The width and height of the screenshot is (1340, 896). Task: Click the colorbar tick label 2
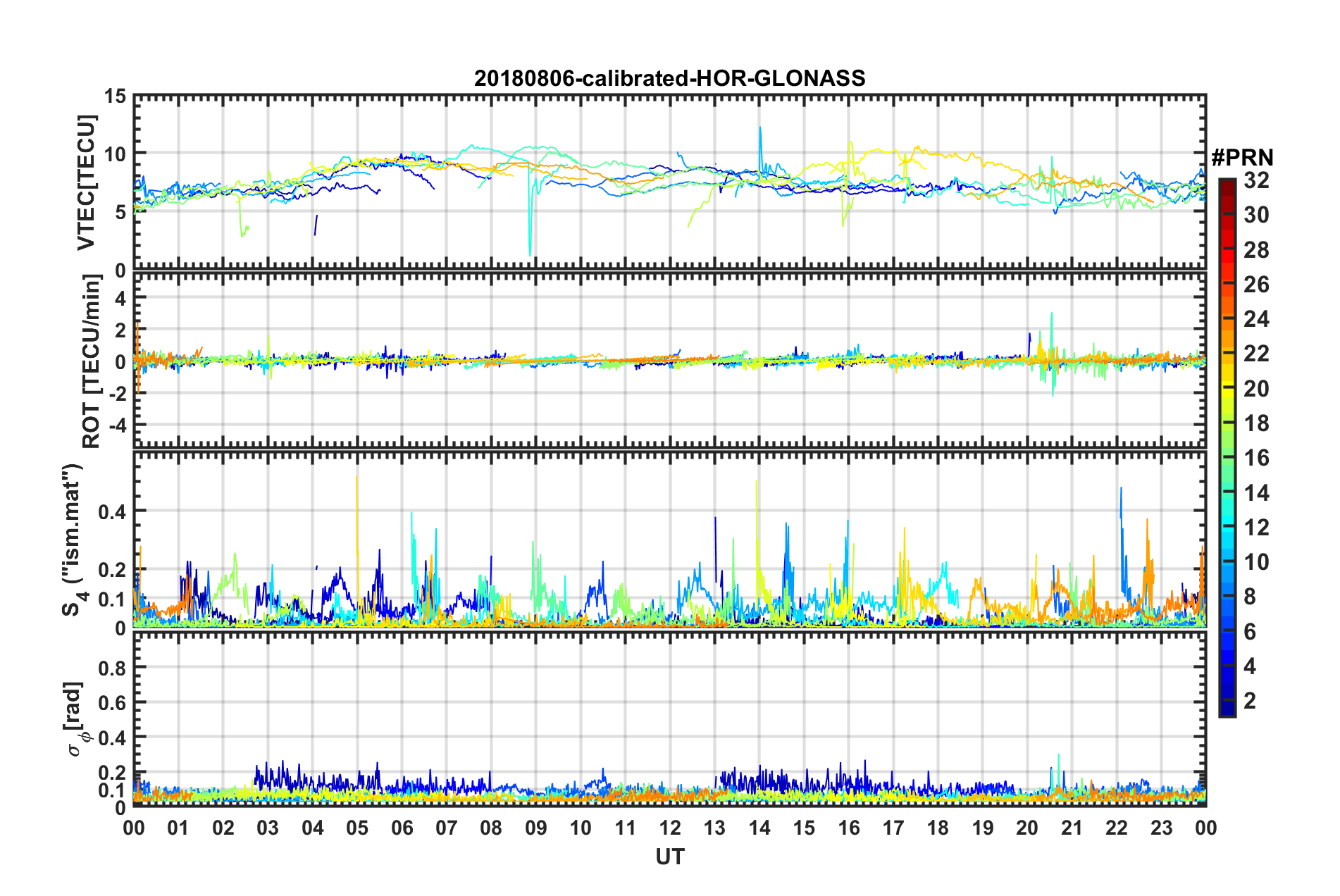tap(1251, 701)
